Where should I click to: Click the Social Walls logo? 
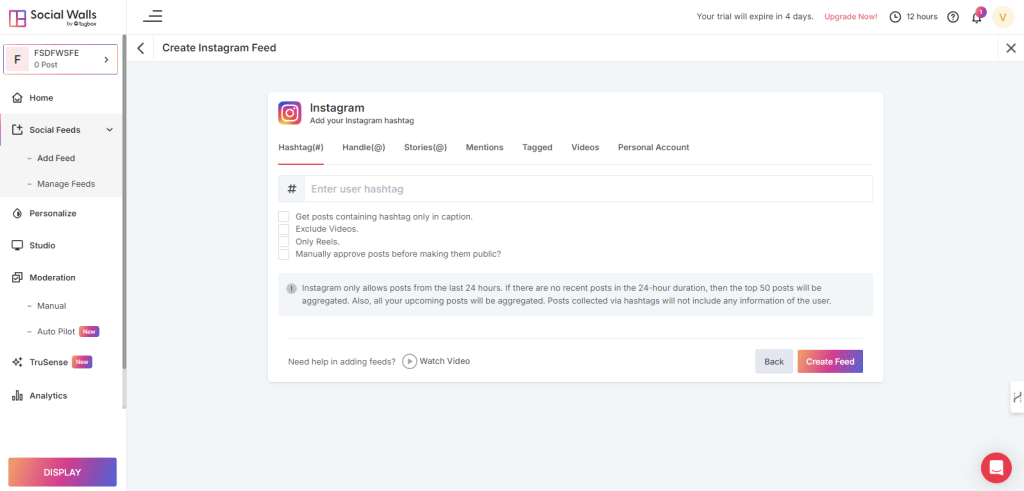click(x=53, y=18)
